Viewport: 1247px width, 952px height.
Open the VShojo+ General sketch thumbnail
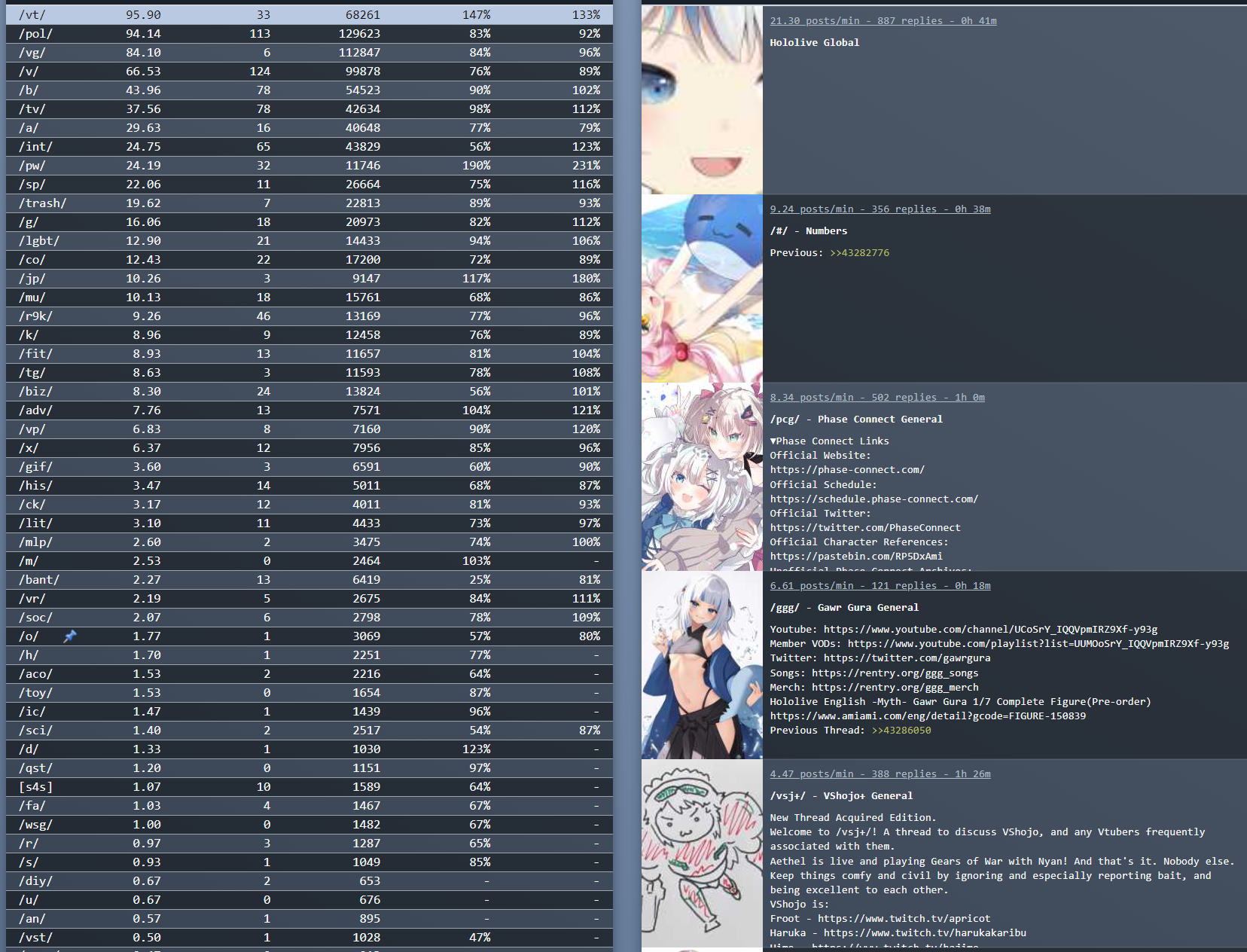(x=702, y=853)
